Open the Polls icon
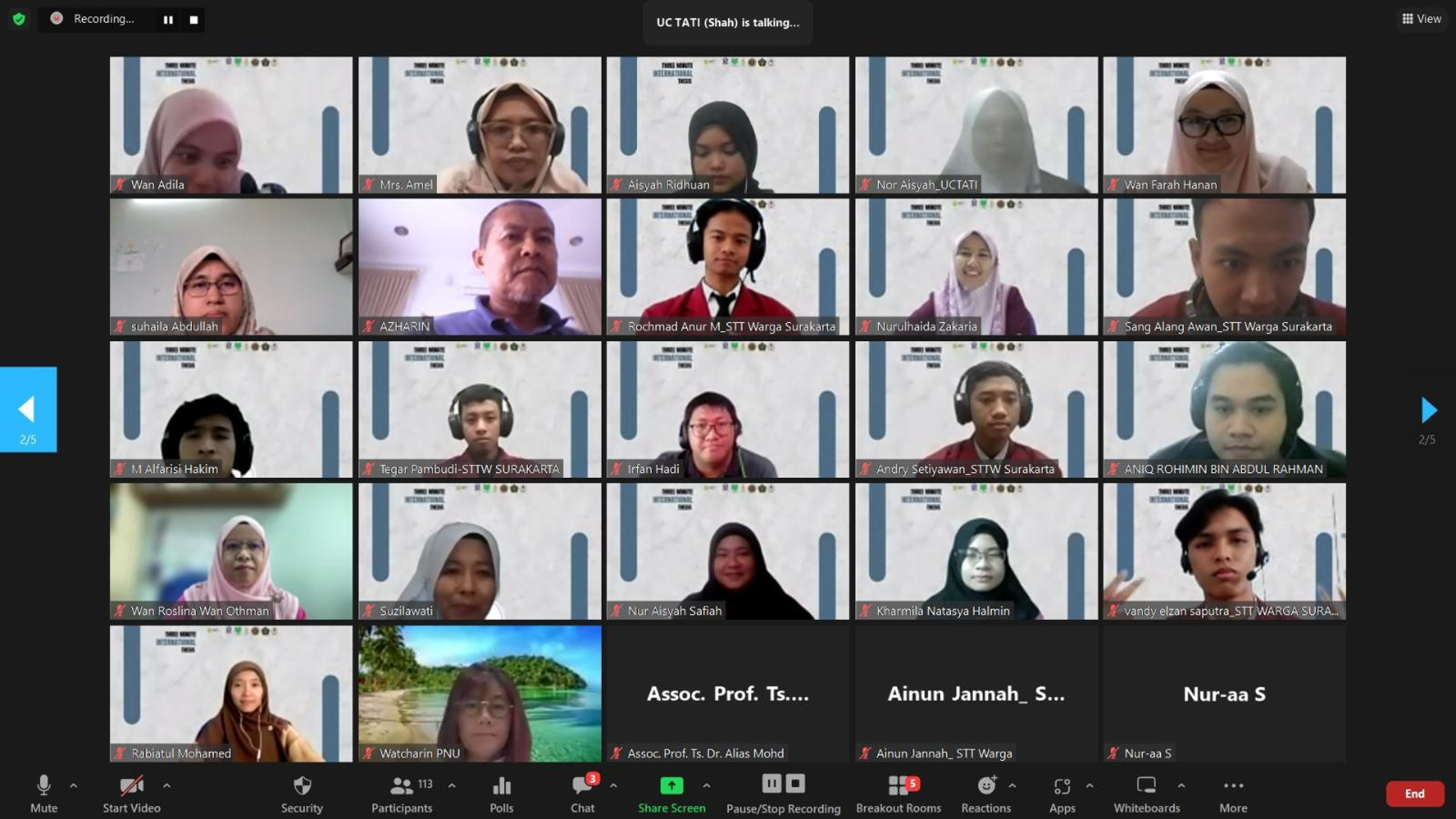The width and height of the screenshot is (1456, 819). point(501,786)
